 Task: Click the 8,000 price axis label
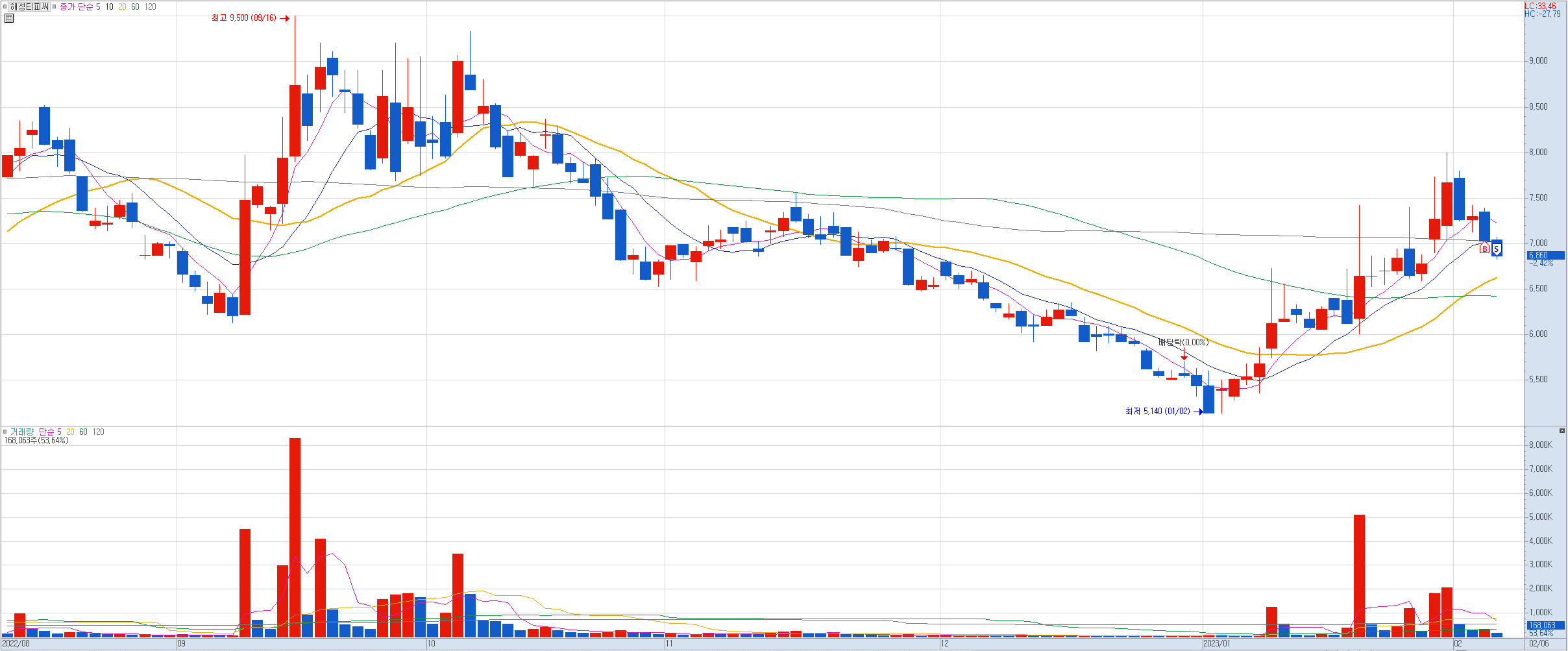tap(1539, 153)
